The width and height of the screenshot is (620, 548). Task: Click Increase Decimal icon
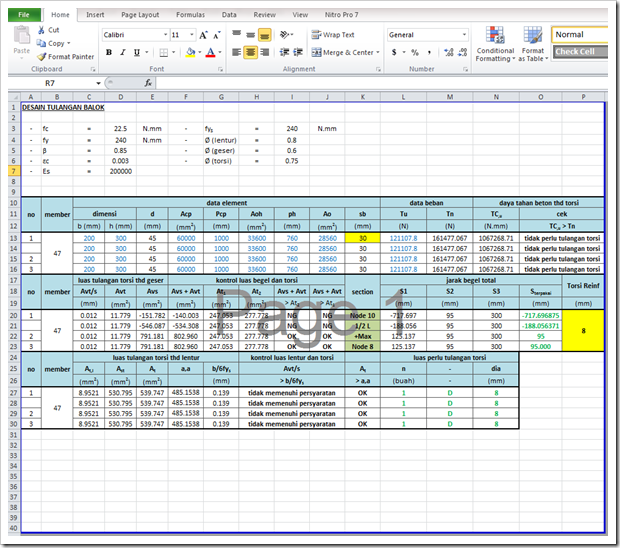449,52
